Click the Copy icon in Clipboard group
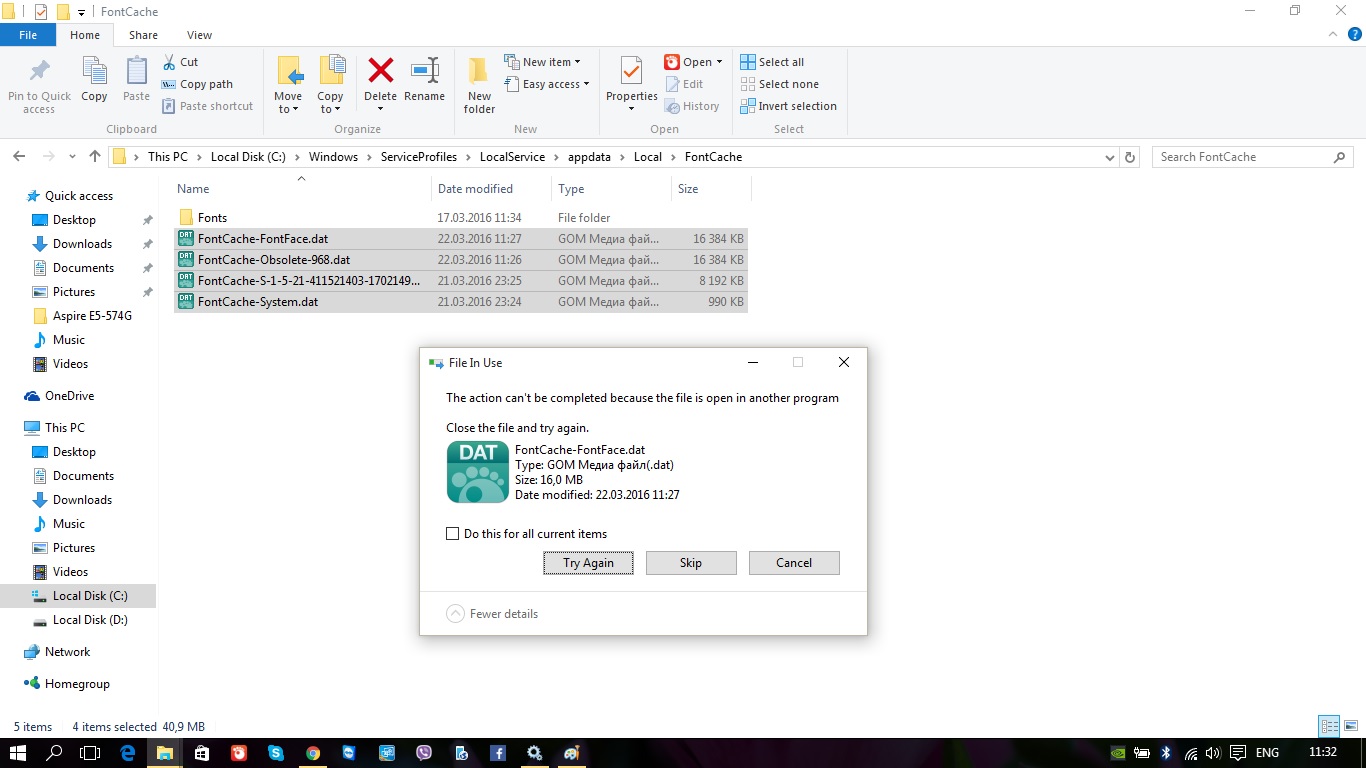Screen dimensions: 1366x768 [x=94, y=71]
